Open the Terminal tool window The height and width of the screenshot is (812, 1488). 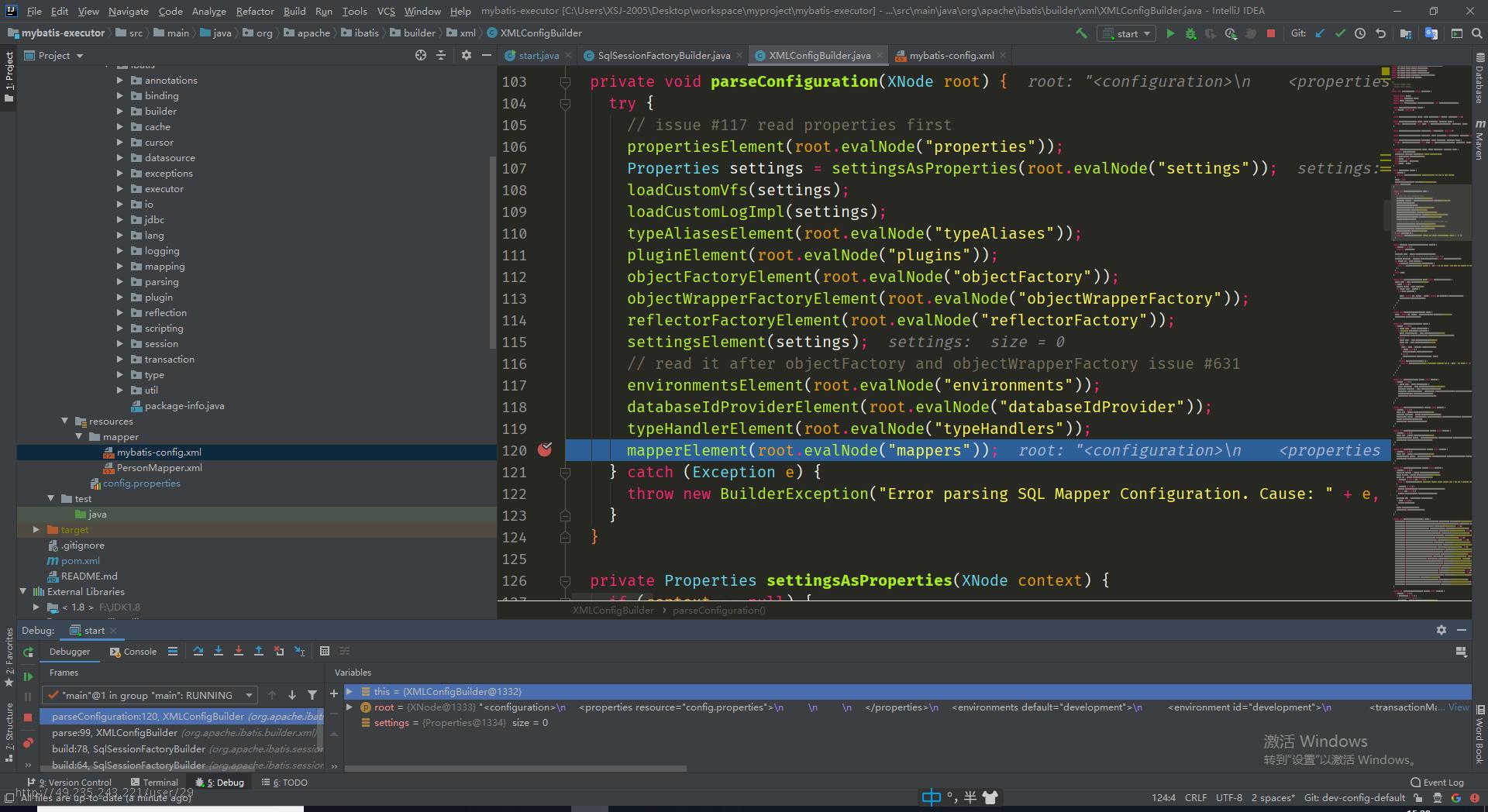click(x=153, y=783)
